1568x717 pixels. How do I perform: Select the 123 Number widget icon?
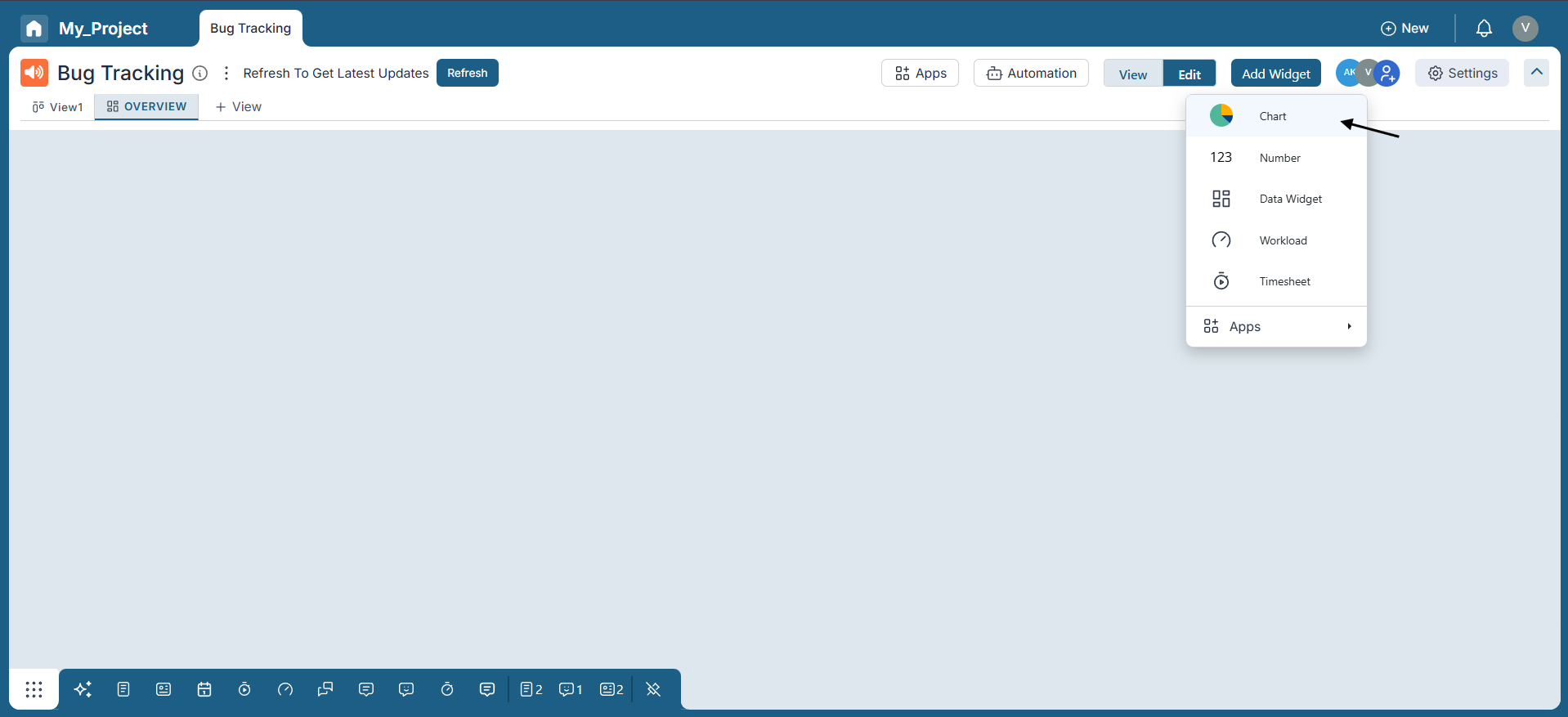[x=1221, y=157]
